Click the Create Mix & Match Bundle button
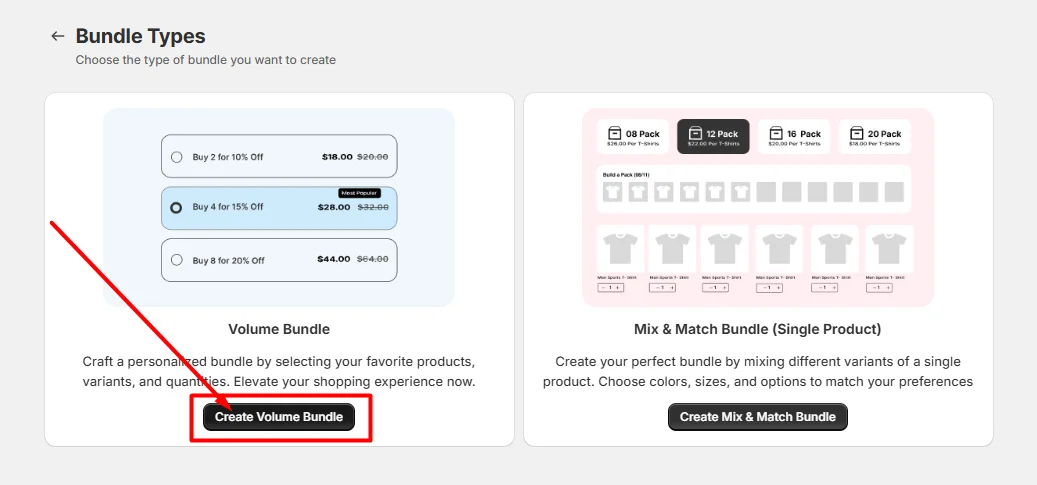1037x485 pixels. 757,417
